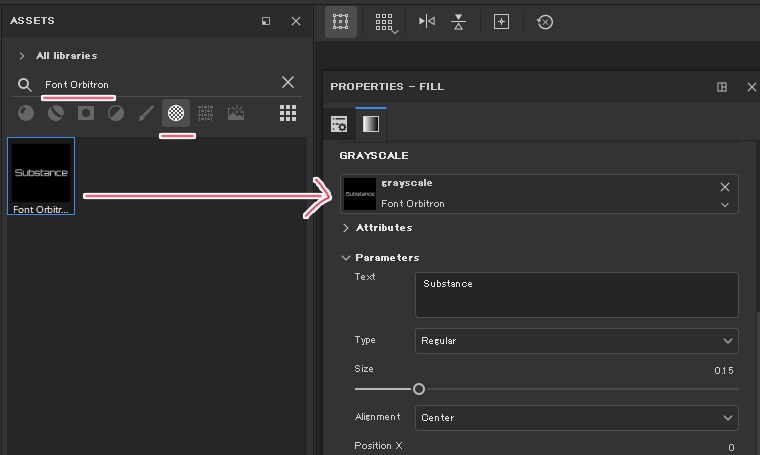This screenshot has width=760, height=455.
Task: Switch to the gradient fill properties tab
Action: click(x=370, y=124)
